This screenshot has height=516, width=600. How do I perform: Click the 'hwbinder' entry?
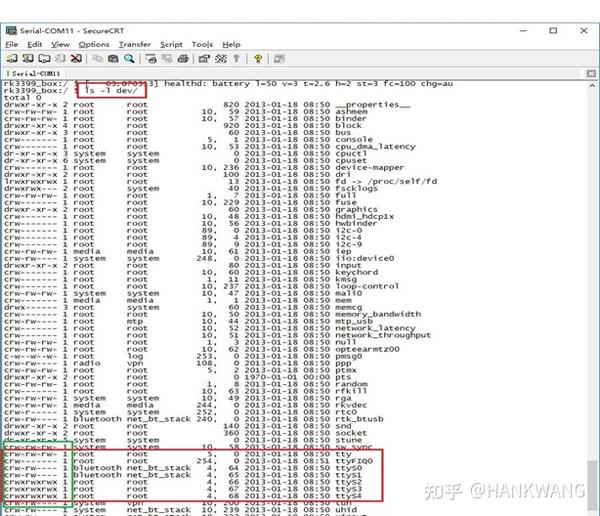tap(356, 223)
